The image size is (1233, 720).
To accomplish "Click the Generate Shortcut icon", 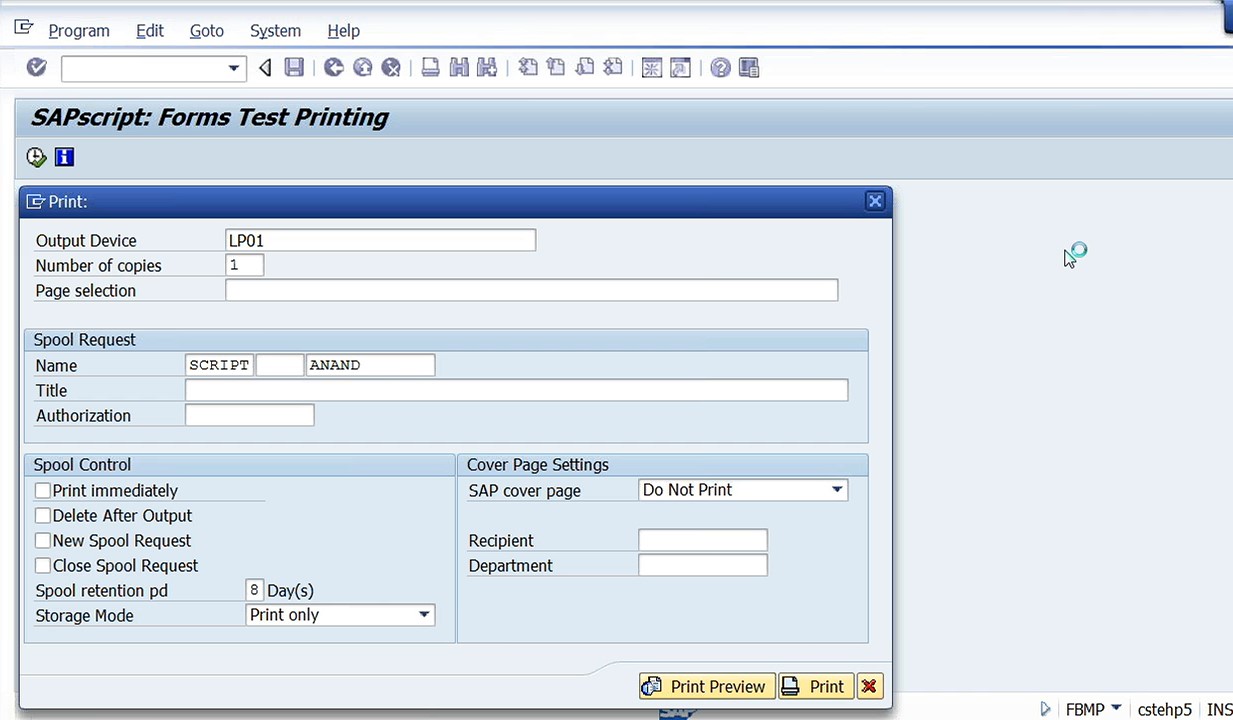I will coord(681,68).
